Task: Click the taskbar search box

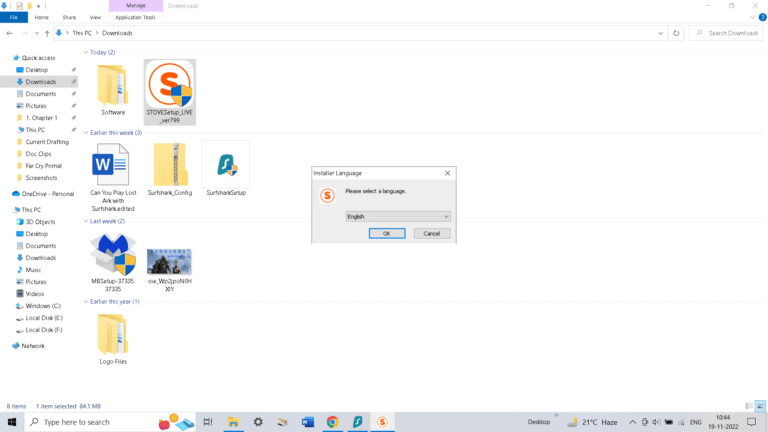Action: point(110,422)
